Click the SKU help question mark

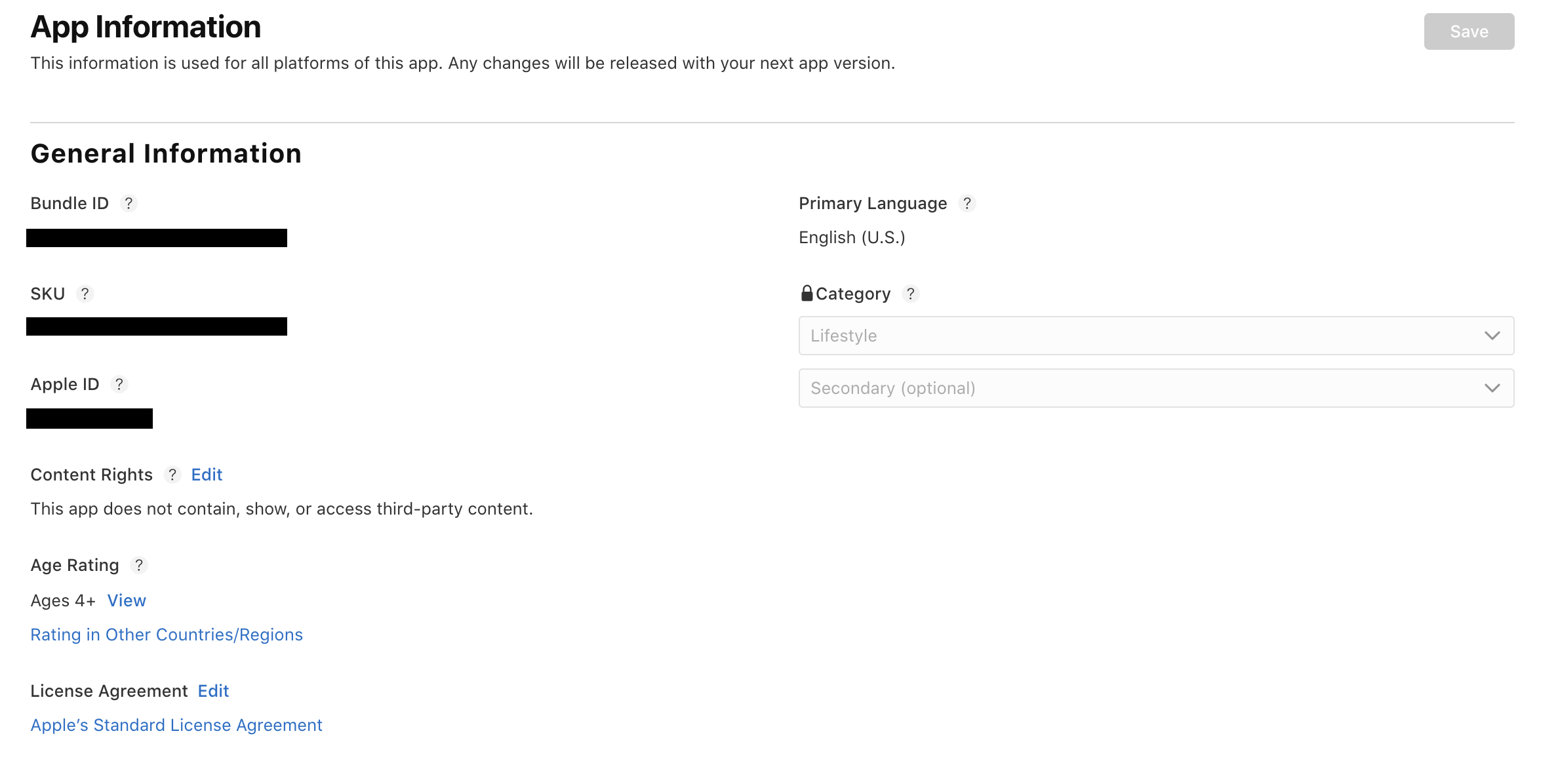(x=85, y=294)
